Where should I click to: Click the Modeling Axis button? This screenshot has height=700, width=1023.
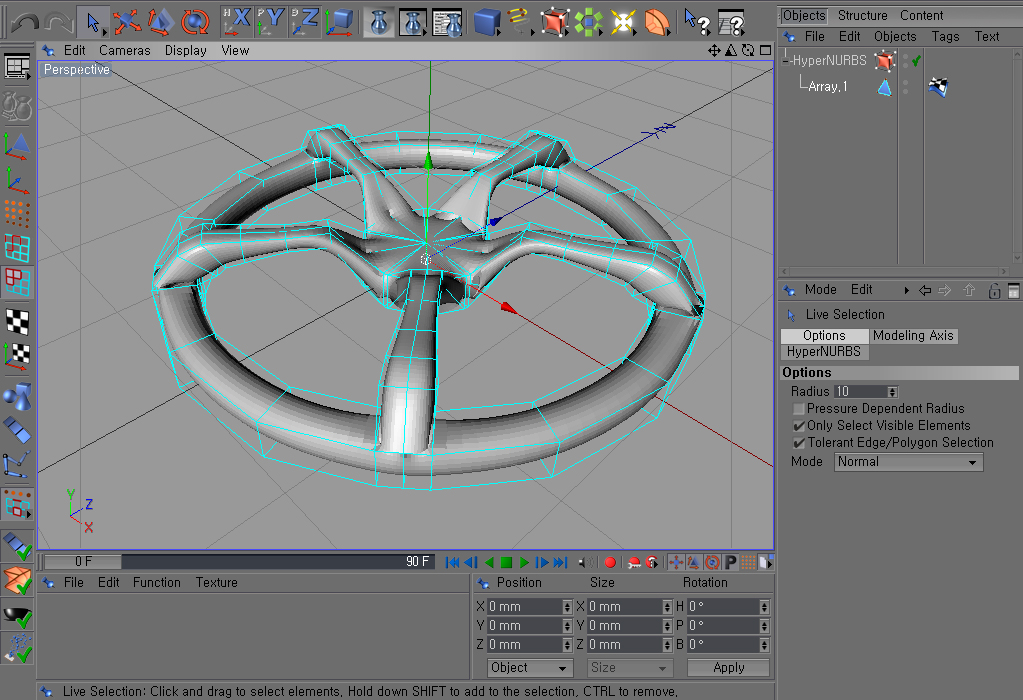click(x=913, y=335)
